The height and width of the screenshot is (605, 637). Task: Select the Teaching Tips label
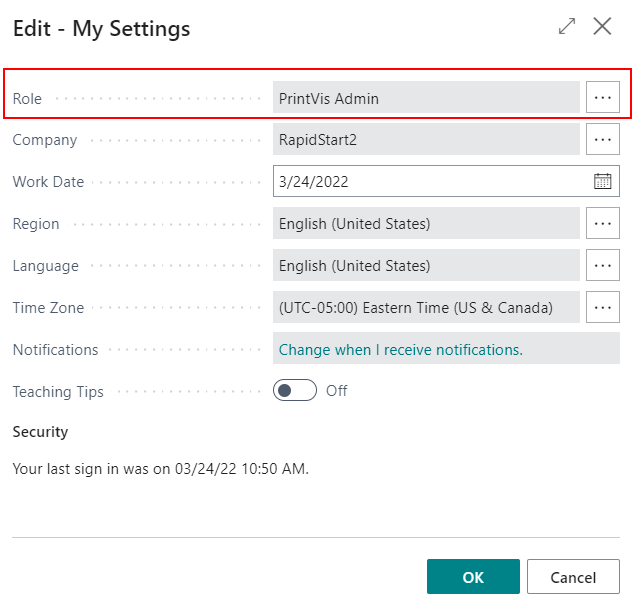[x=58, y=392]
